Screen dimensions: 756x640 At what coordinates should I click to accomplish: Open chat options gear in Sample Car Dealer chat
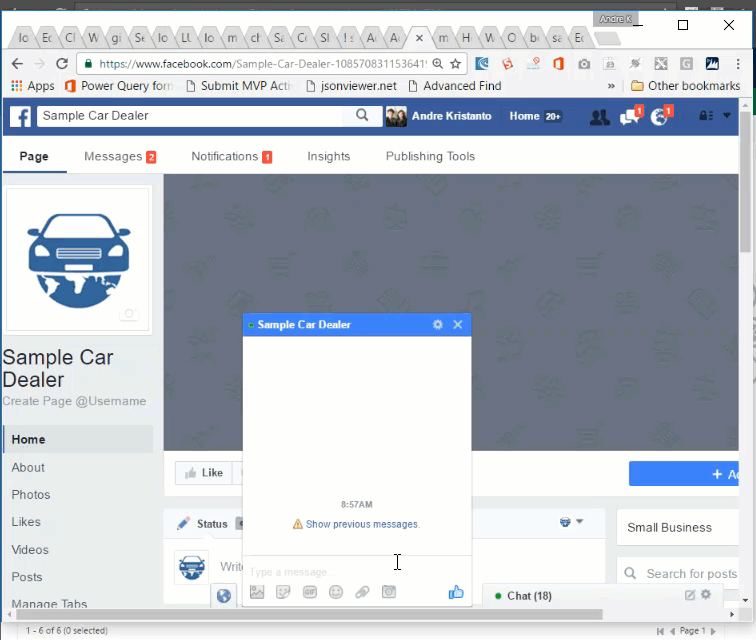[437, 325]
